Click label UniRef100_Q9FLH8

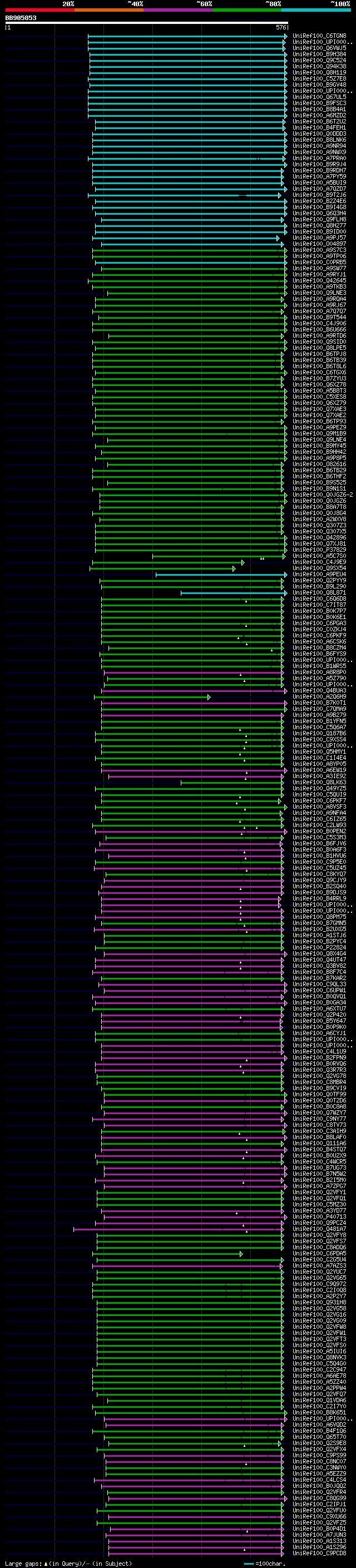(319, 219)
